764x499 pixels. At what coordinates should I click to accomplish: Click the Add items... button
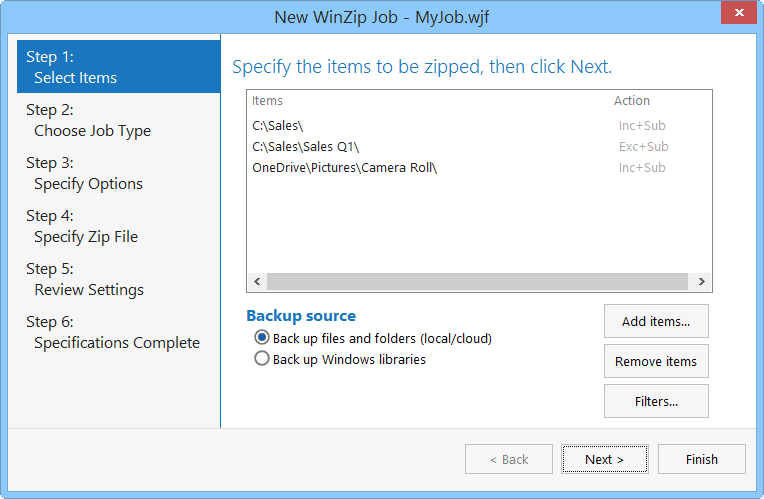pyautogui.click(x=656, y=321)
